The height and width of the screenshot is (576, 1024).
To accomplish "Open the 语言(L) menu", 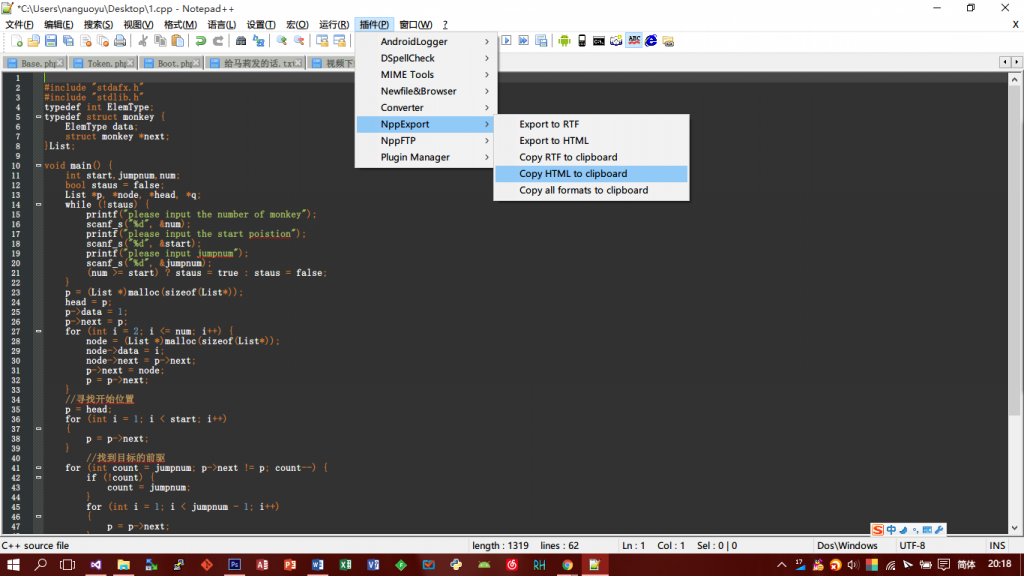I will 221,25.
